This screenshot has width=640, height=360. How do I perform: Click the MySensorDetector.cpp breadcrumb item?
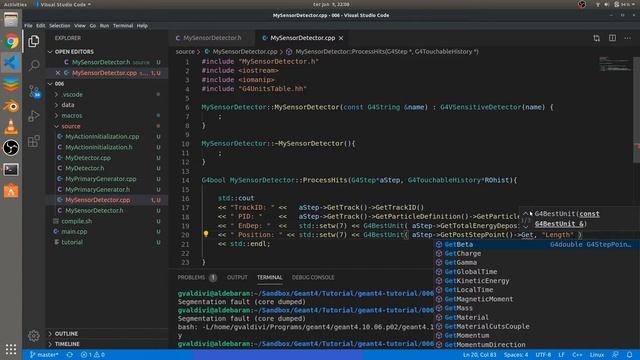(245, 52)
